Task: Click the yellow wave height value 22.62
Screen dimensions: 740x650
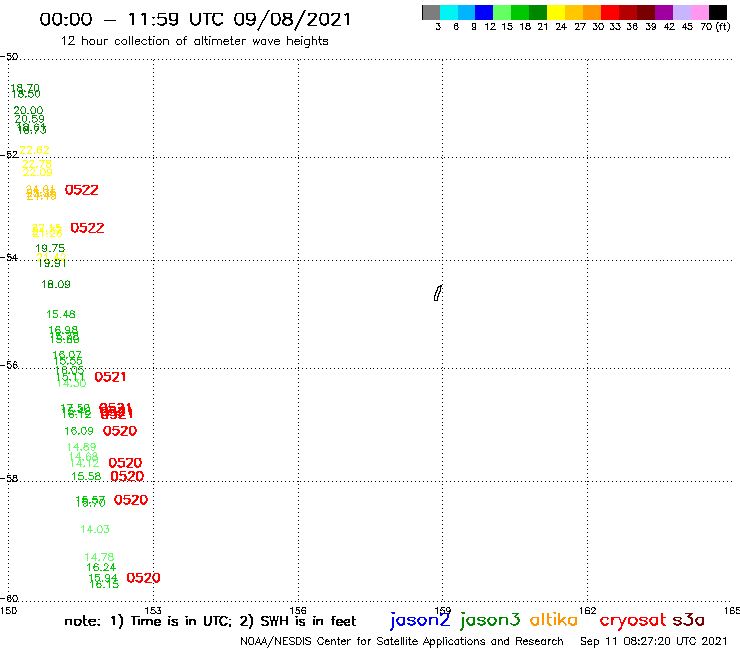Action: (34, 150)
